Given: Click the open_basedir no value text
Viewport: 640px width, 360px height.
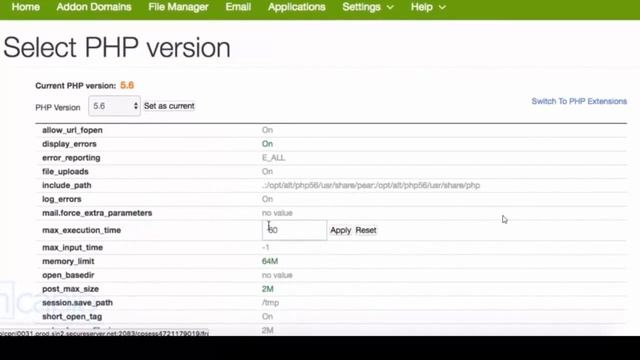Looking at the screenshot, I should tap(277, 275).
